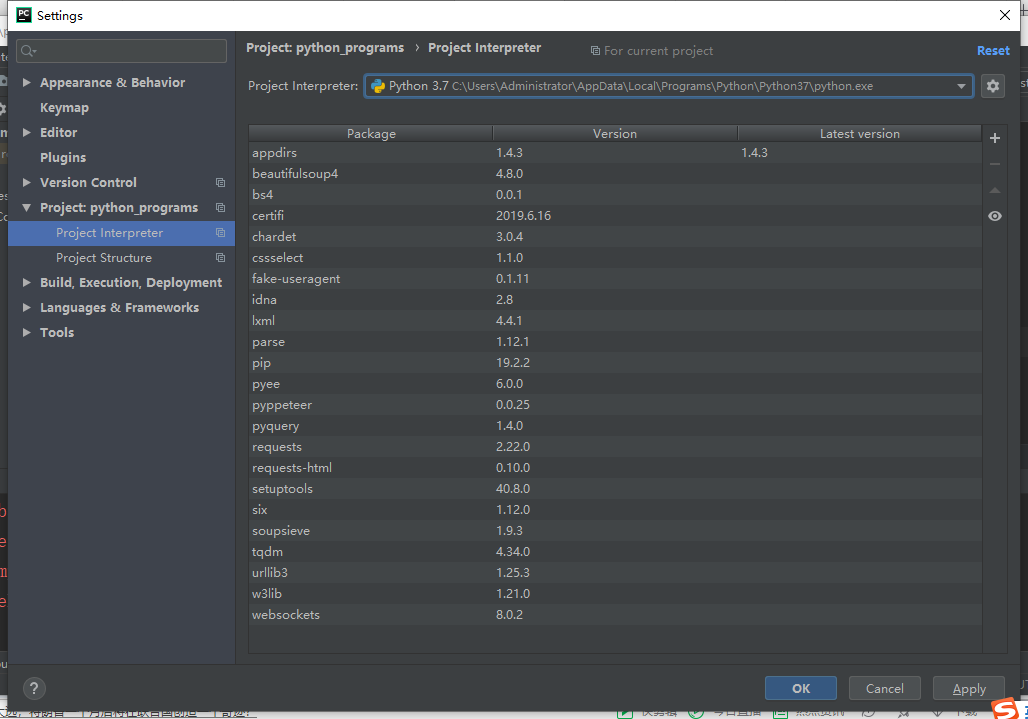Viewport: 1028px width, 719px height.
Task: Select the tqdm package row
Action: [615, 551]
